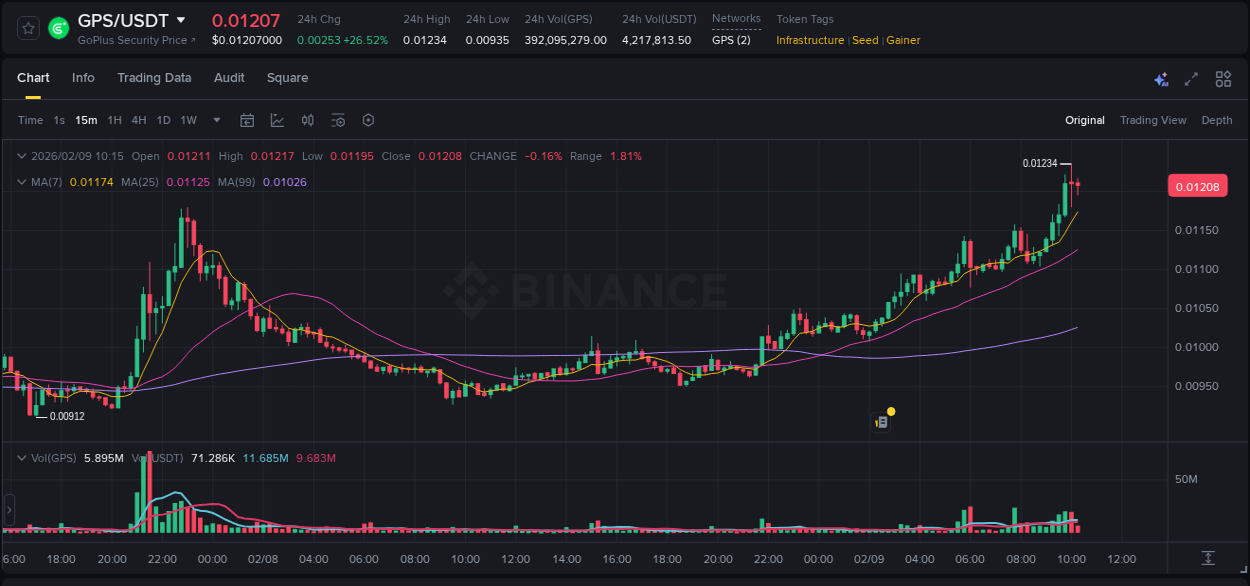Open the indicator settings icon
The height and width of the screenshot is (586, 1250).
338,120
